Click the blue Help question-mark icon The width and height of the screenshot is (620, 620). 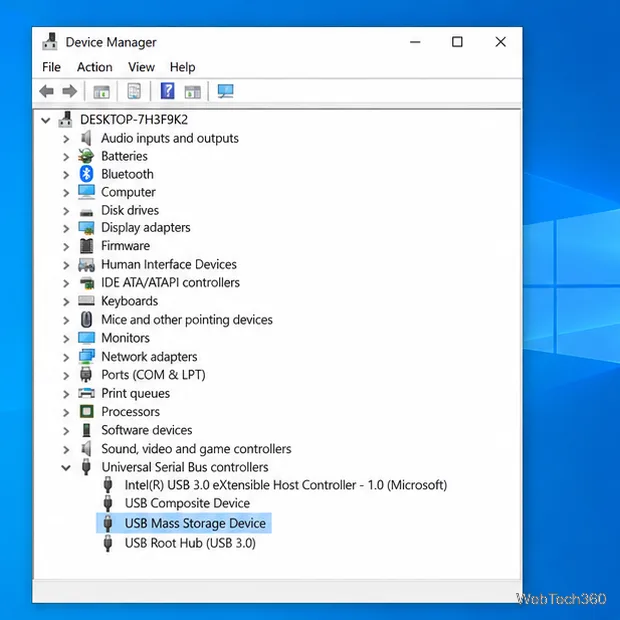167,91
